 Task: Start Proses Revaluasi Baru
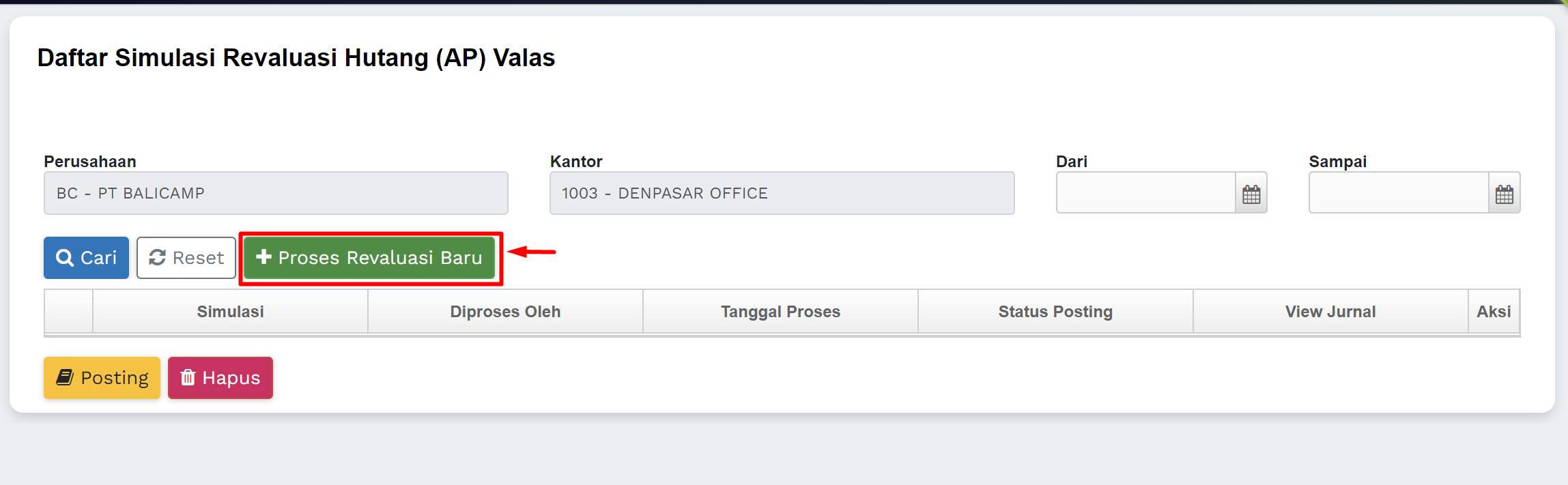(x=369, y=258)
